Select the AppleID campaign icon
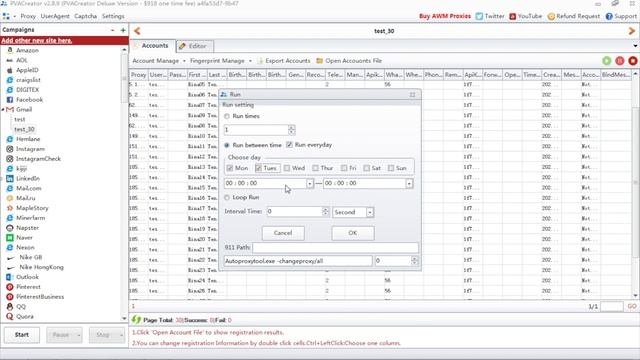The image size is (640, 360). pyautogui.click(x=10, y=70)
